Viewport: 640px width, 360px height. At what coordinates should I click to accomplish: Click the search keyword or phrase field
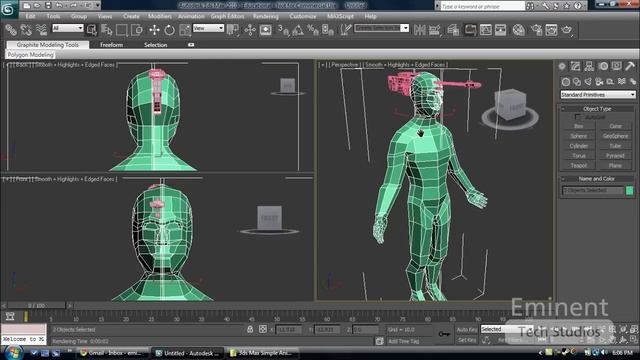482,6
